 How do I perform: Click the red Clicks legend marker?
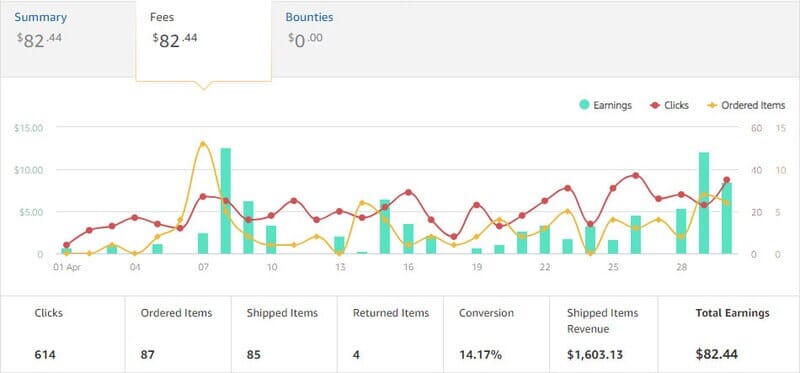(x=655, y=106)
